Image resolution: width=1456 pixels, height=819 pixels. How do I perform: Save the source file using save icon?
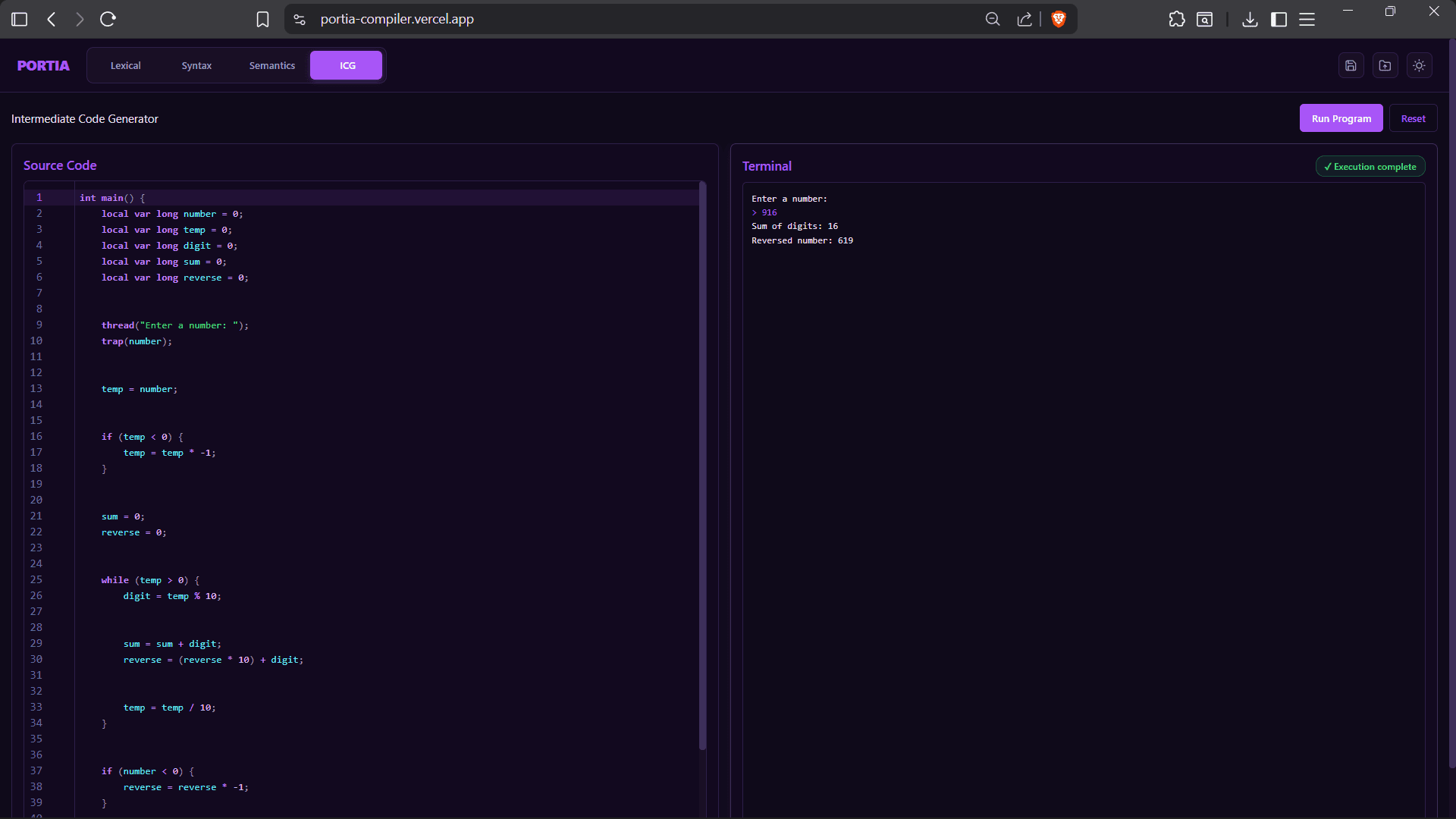coord(1351,65)
